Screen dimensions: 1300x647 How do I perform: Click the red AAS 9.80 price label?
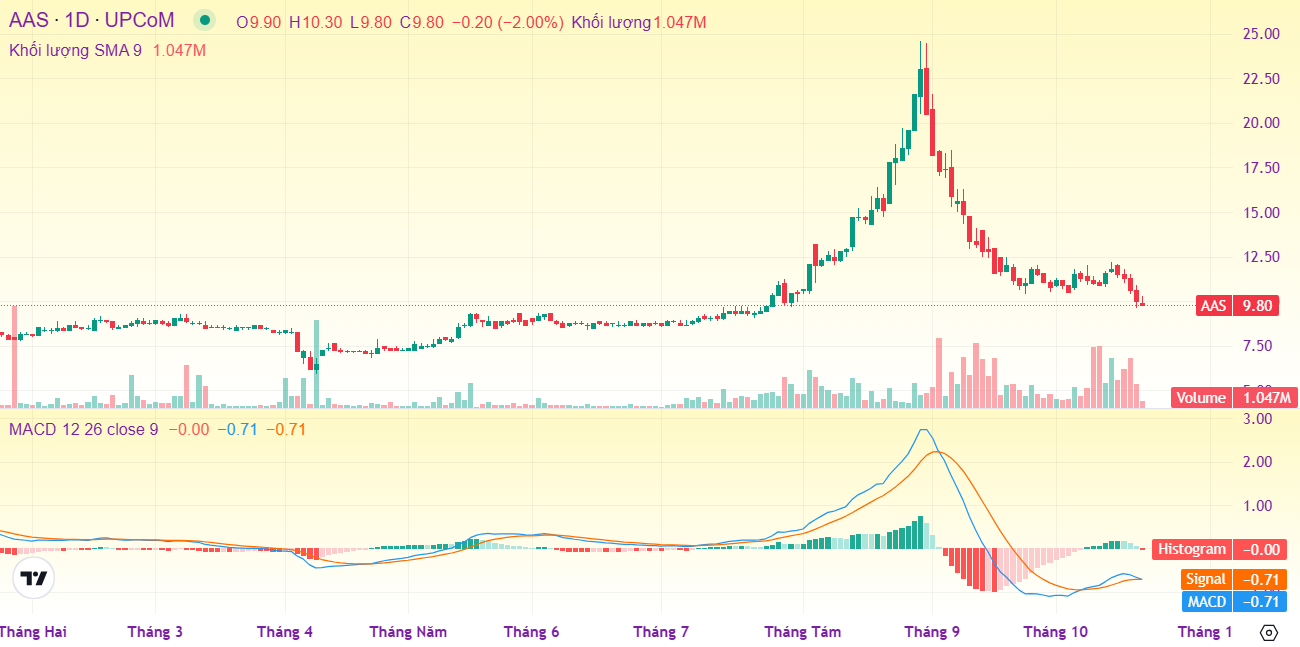pos(1238,306)
